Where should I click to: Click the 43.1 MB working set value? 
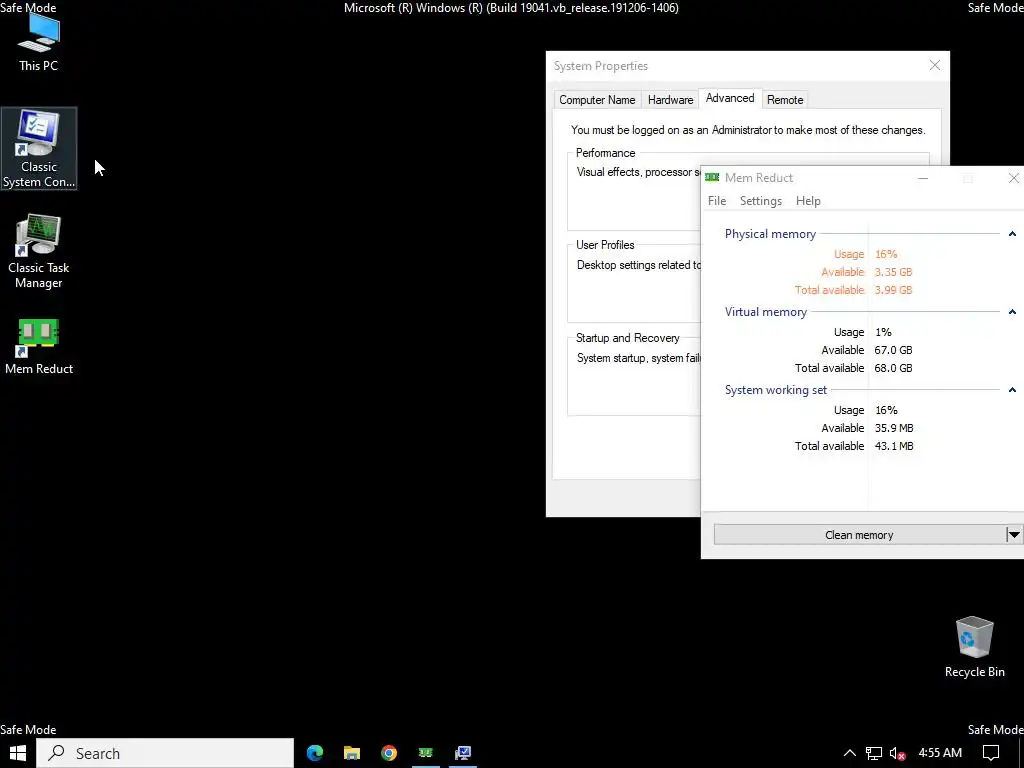pos(894,446)
